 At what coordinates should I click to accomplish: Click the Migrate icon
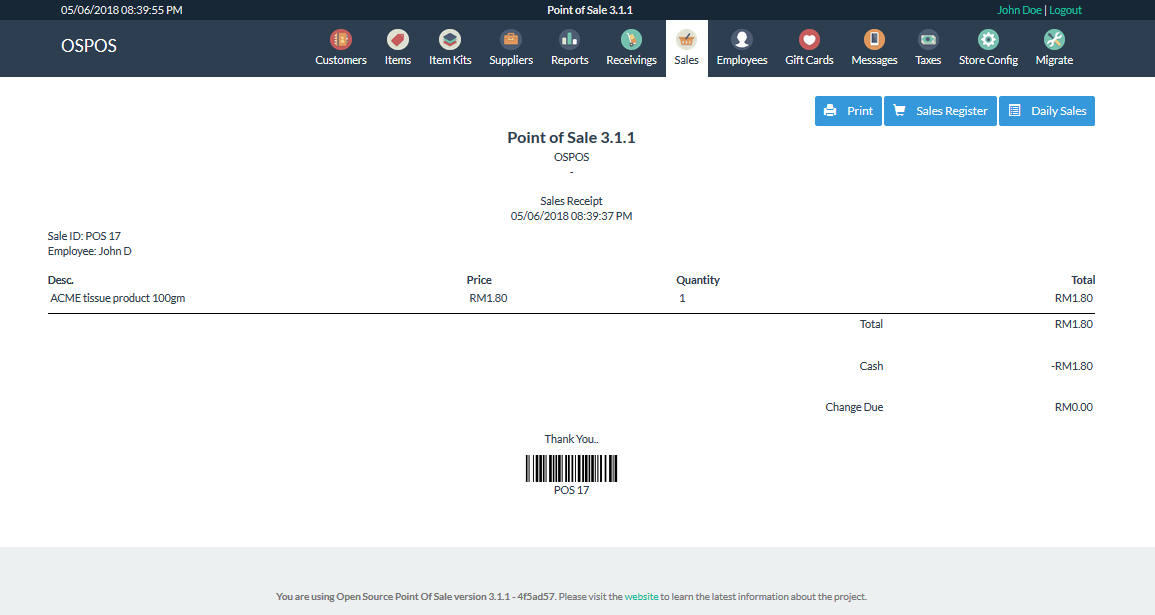[x=1053, y=46]
